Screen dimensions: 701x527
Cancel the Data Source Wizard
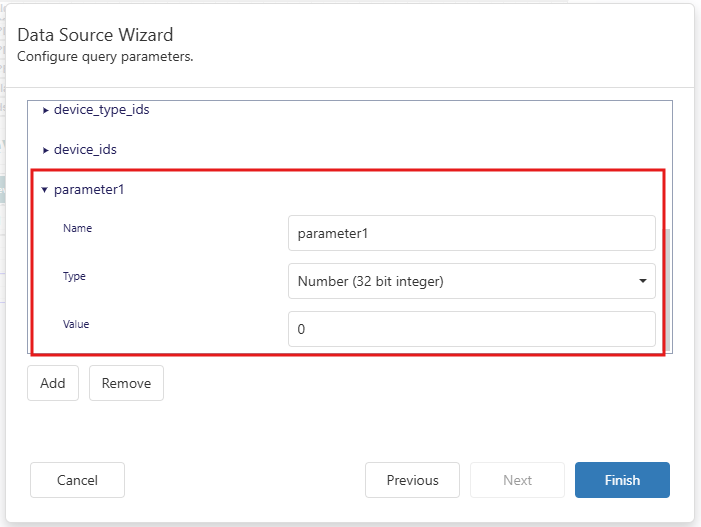[x=77, y=480]
